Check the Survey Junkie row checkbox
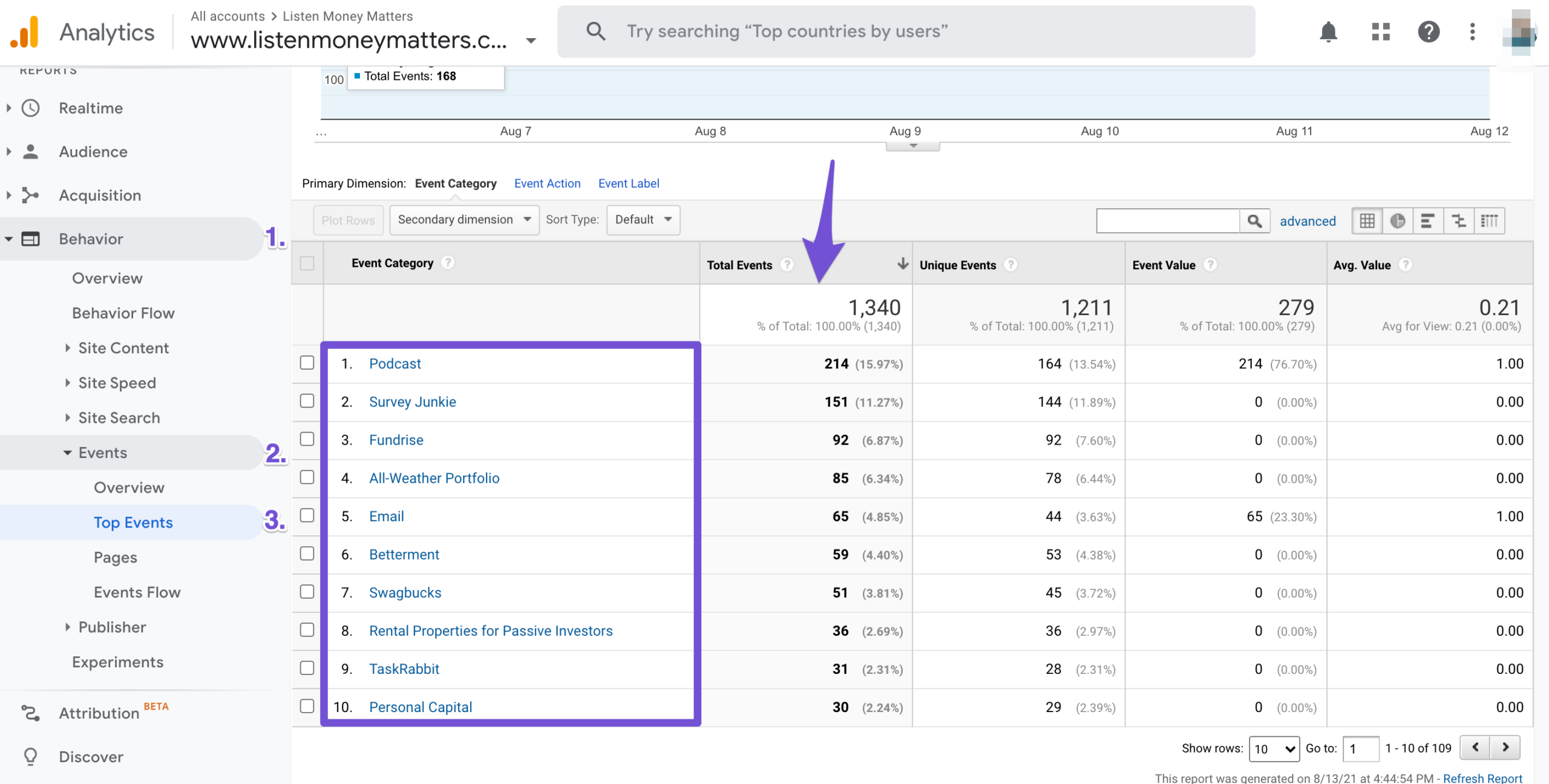This screenshot has width=1549, height=784. tap(307, 401)
